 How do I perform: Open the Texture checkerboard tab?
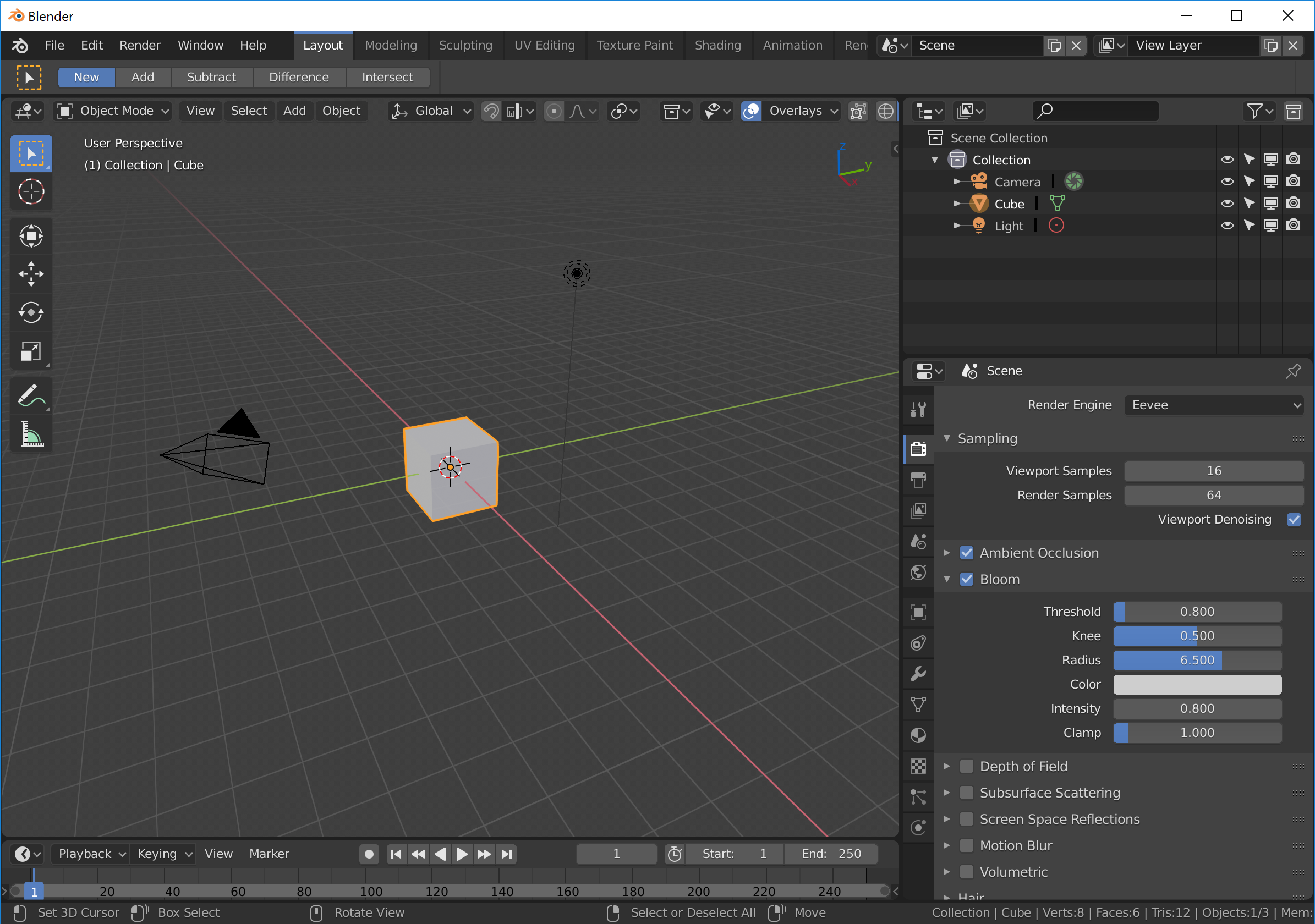click(x=918, y=766)
